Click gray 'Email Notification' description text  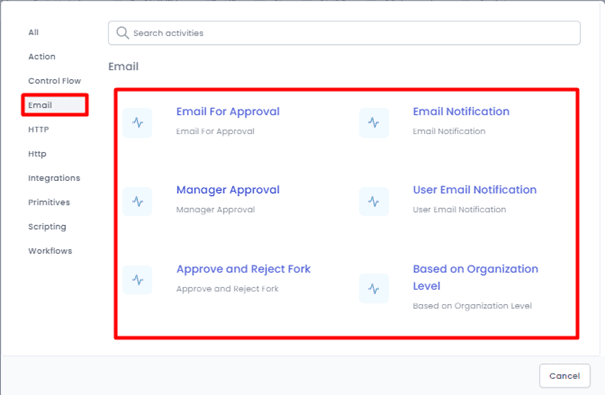point(449,132)
